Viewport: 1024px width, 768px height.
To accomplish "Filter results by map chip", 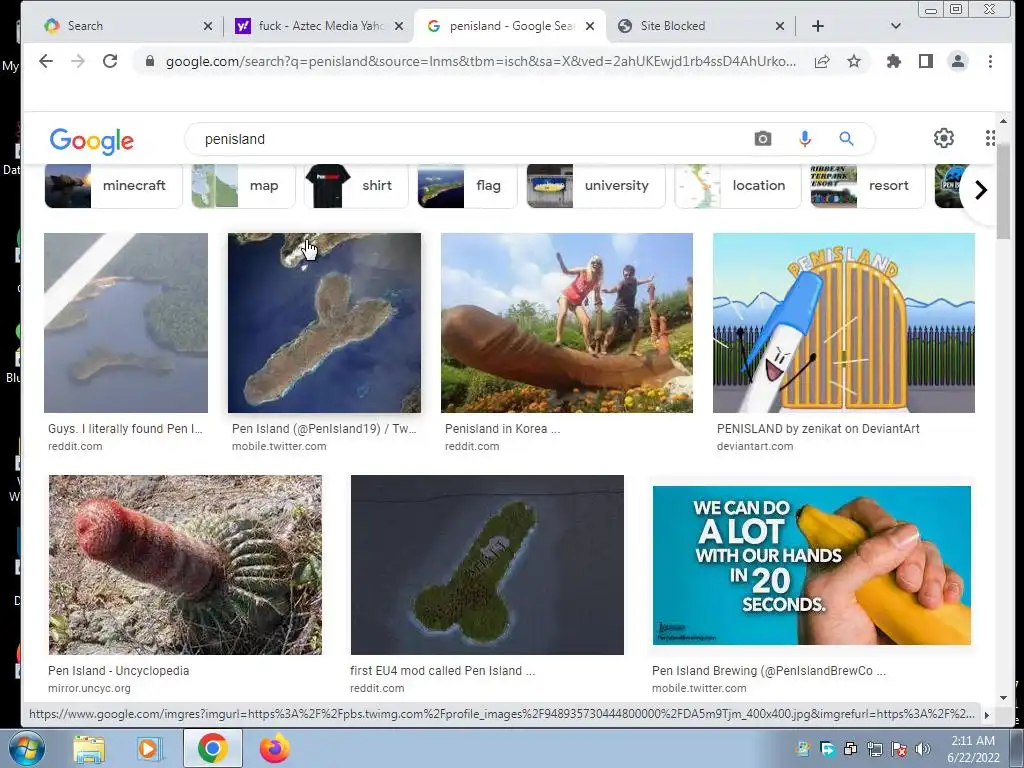I will [x=242, y=185].
